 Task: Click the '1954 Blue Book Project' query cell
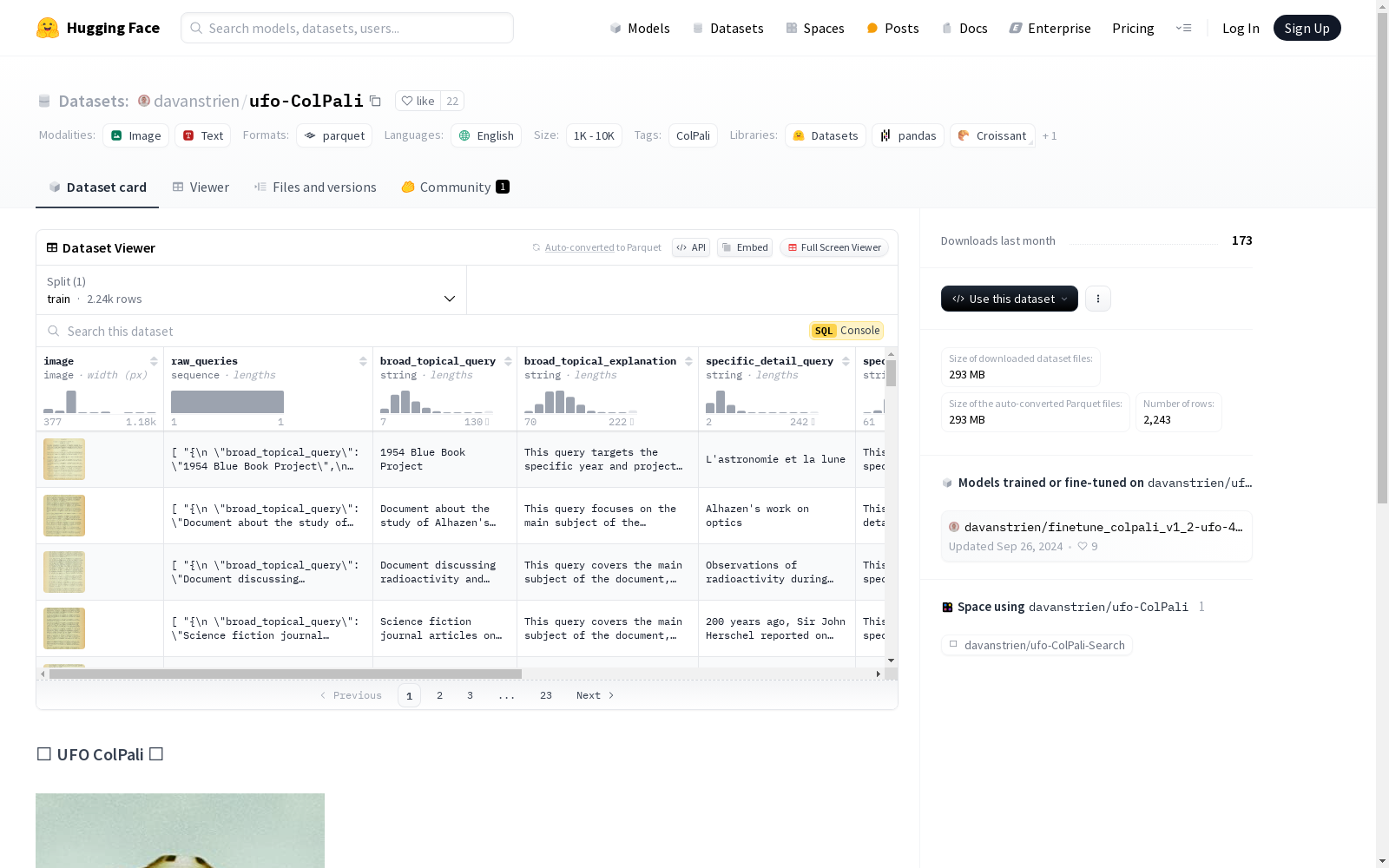coord(444,459)
